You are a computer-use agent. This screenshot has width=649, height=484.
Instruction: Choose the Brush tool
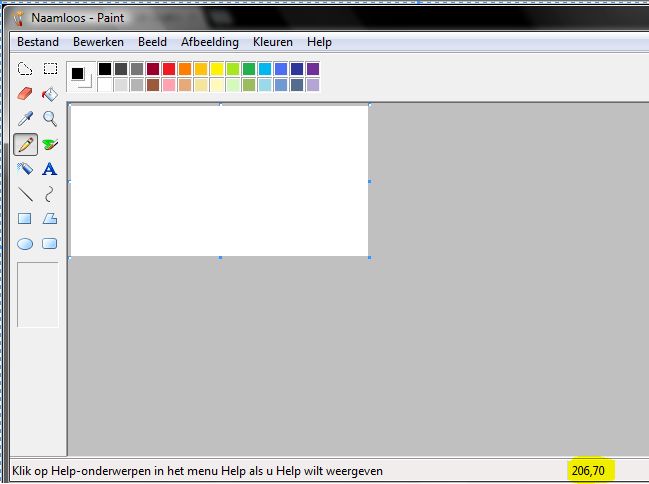pos(50,144)
